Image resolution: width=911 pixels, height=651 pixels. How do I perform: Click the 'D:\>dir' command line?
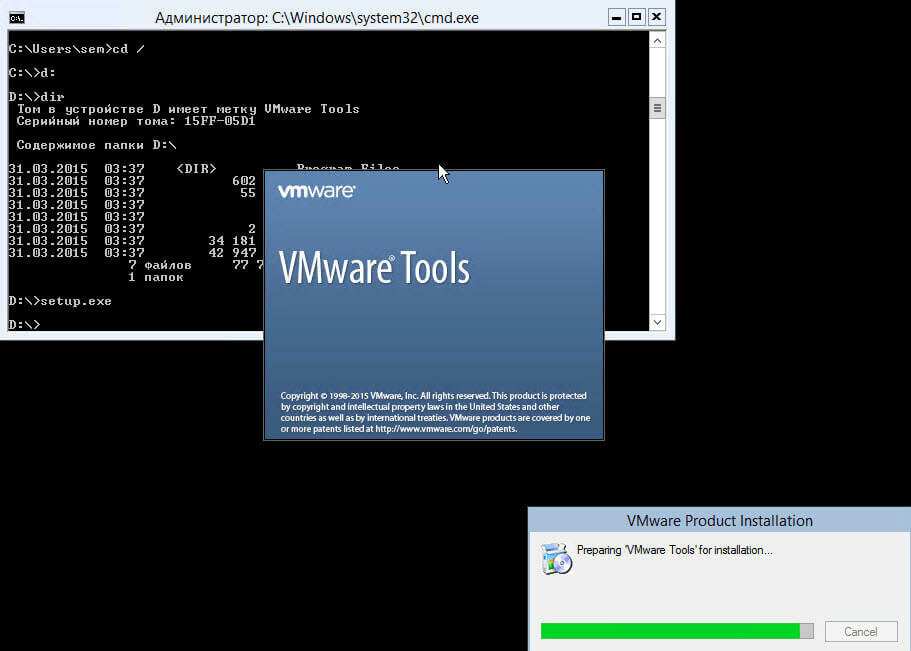coord(36,96)
